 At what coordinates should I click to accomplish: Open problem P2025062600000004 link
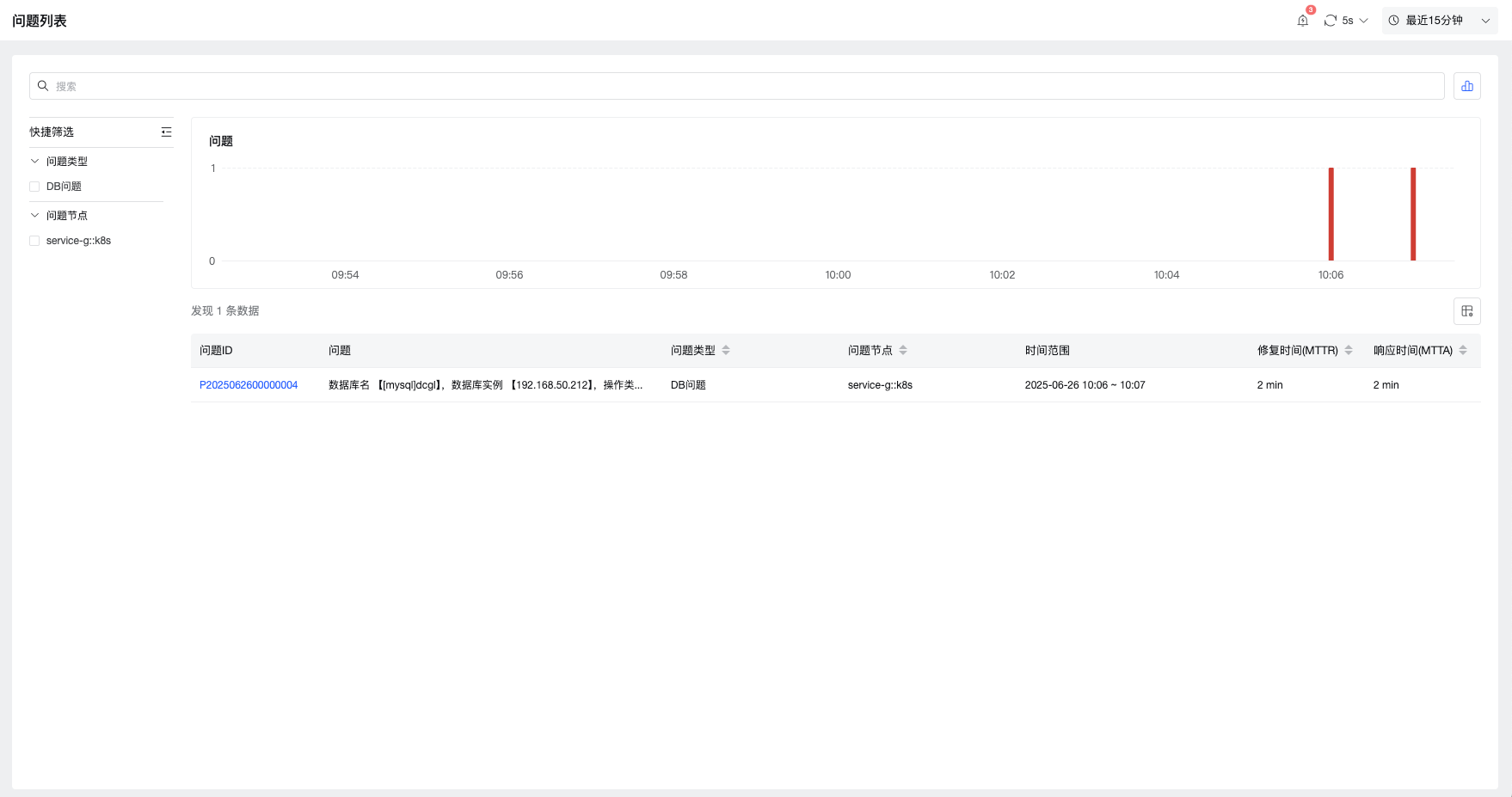tap(249, 385)
